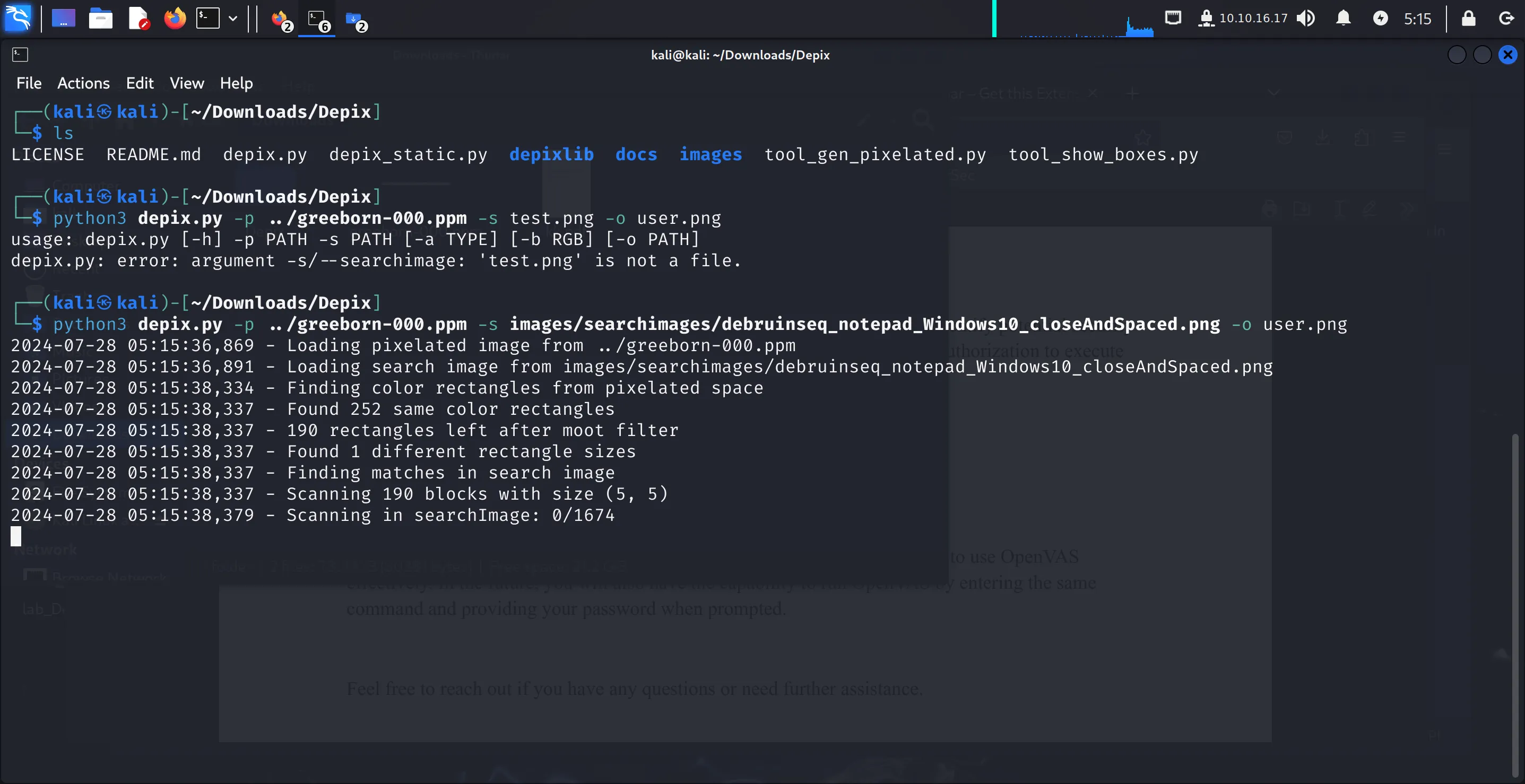The image size is (1525, 784).
Task: Open the wired network connection icon
Action: click(x=1173, y=18)
